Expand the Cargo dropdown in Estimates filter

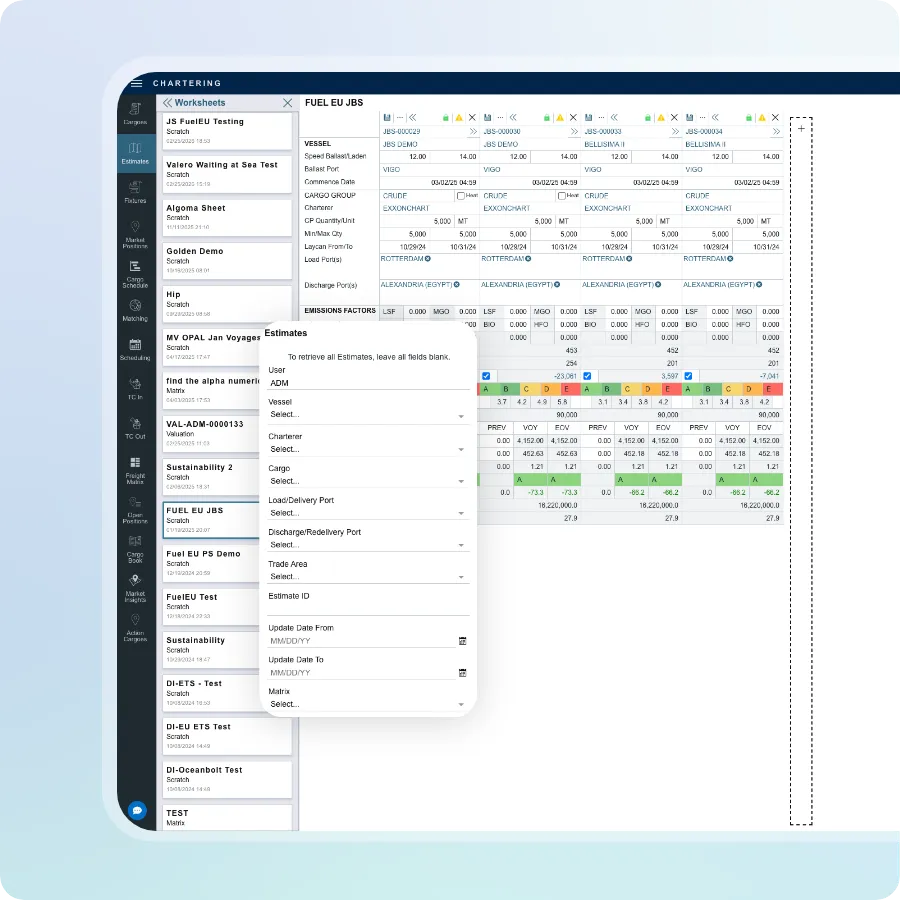point(368,481)
